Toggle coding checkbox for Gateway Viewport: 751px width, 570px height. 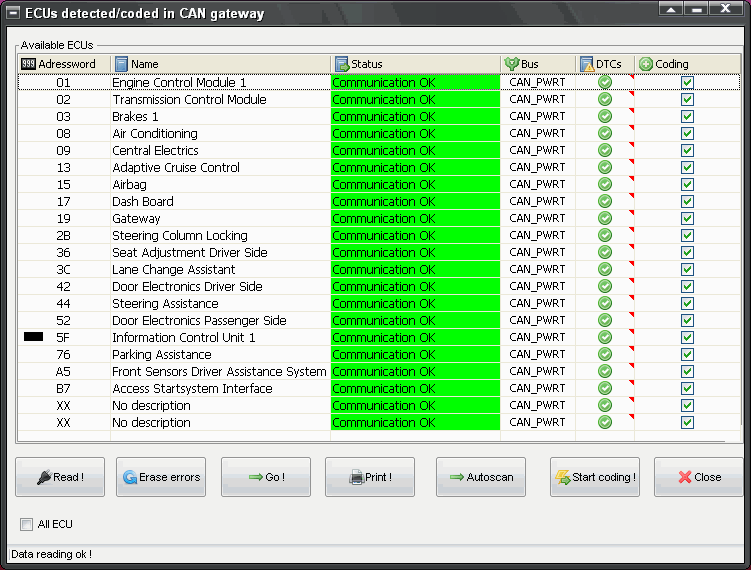[x=687, y=218]
